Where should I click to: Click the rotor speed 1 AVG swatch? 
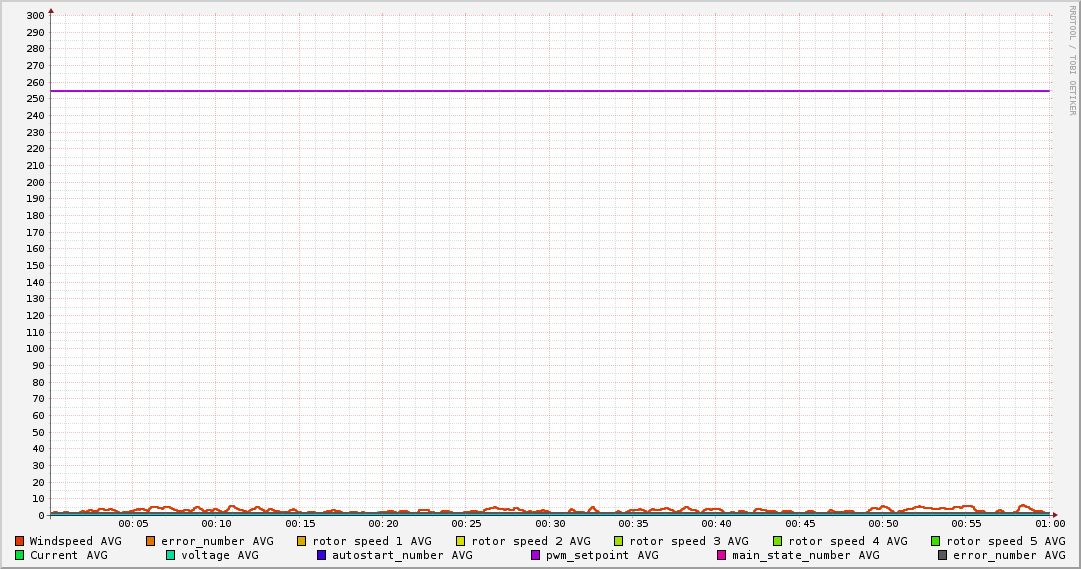tap(301, 541)
